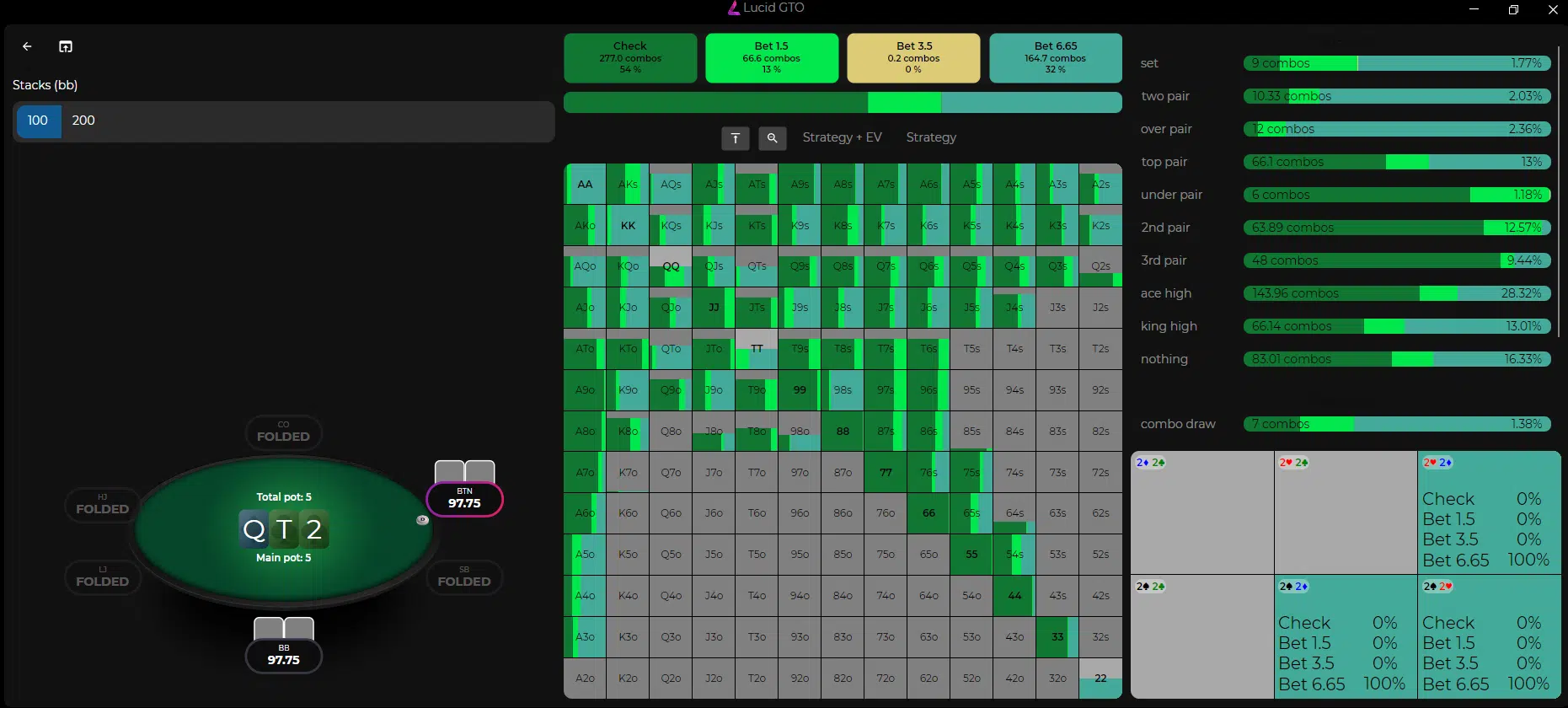Select the Check action box
The image size is (1568, 708).
point(630,58)
